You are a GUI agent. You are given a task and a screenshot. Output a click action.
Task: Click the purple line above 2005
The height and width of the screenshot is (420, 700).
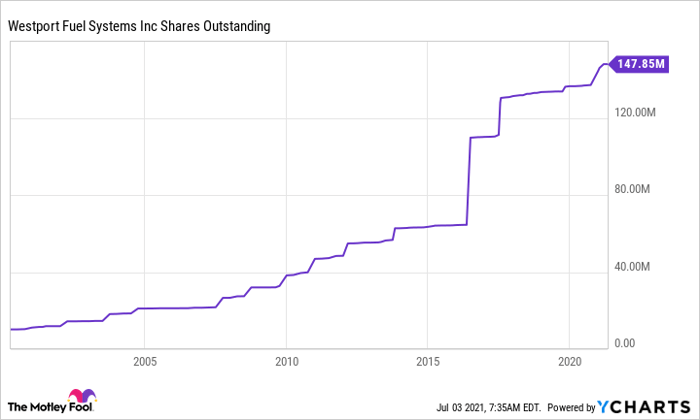pyautogui.click(x=145, y=308)
